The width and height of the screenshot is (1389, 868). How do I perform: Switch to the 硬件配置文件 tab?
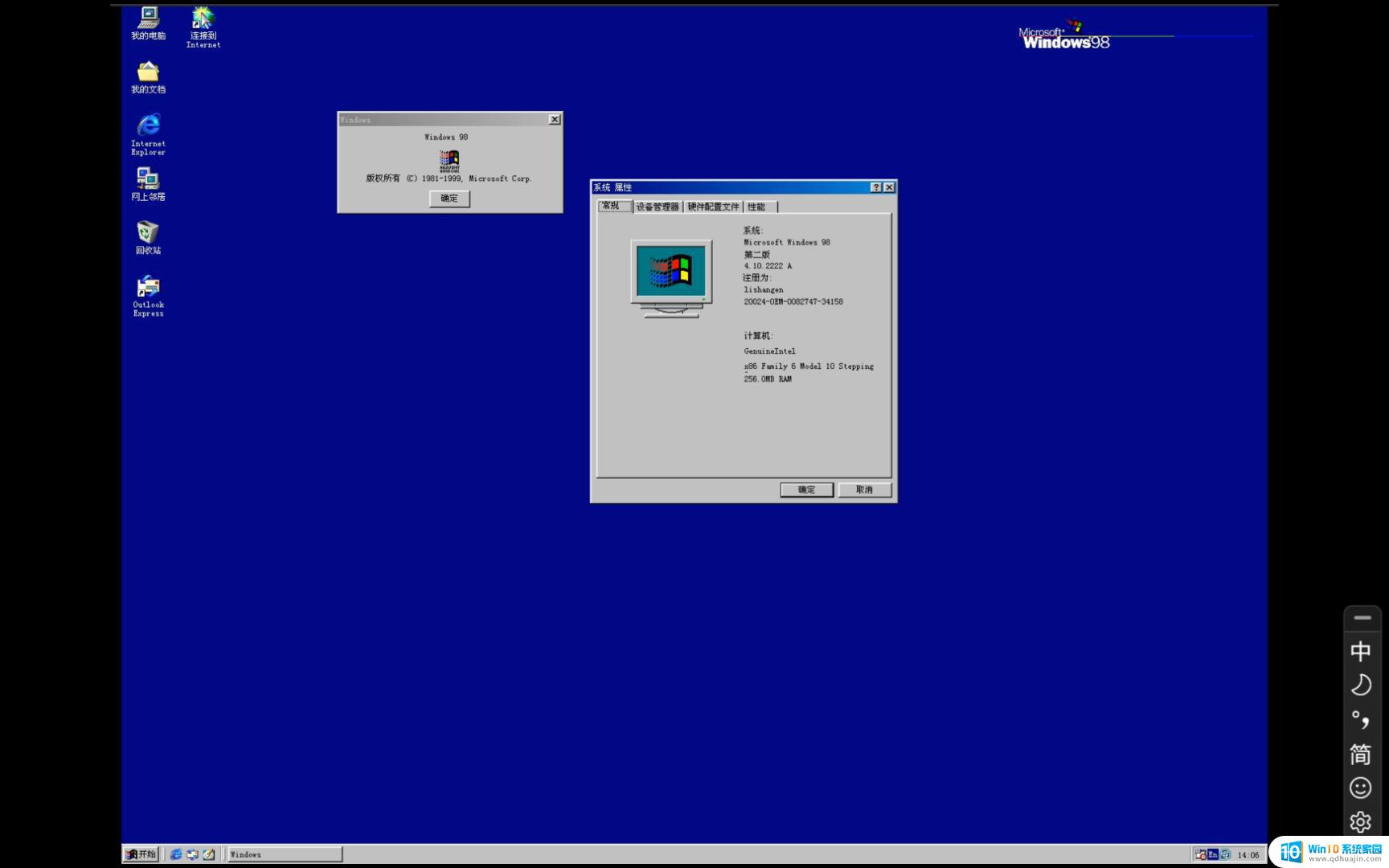pyautogui.click(x=713, y=207)
